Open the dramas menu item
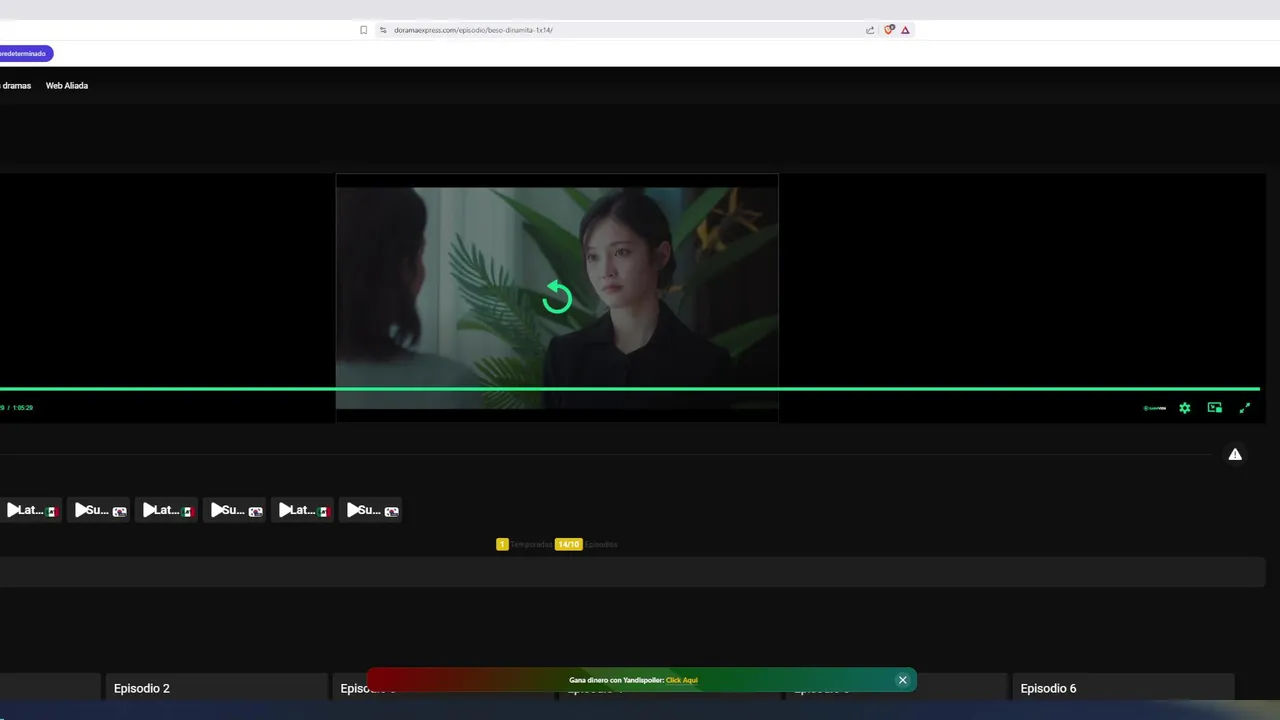 pos(16,86)
